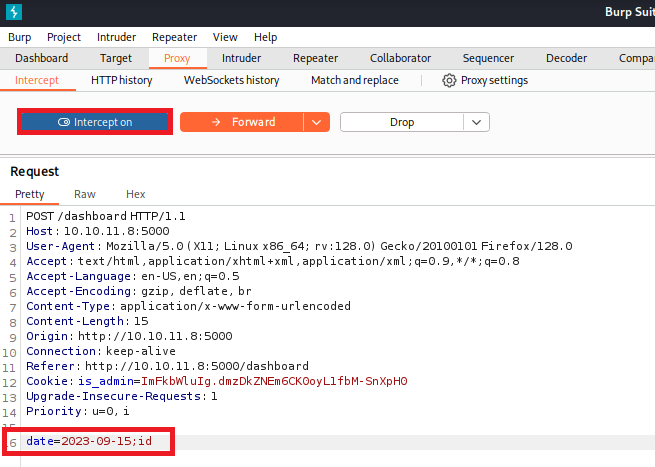This screenshot has width=655, height=467.
Task: Switch request view to Hex
Action: pos(135,194)
